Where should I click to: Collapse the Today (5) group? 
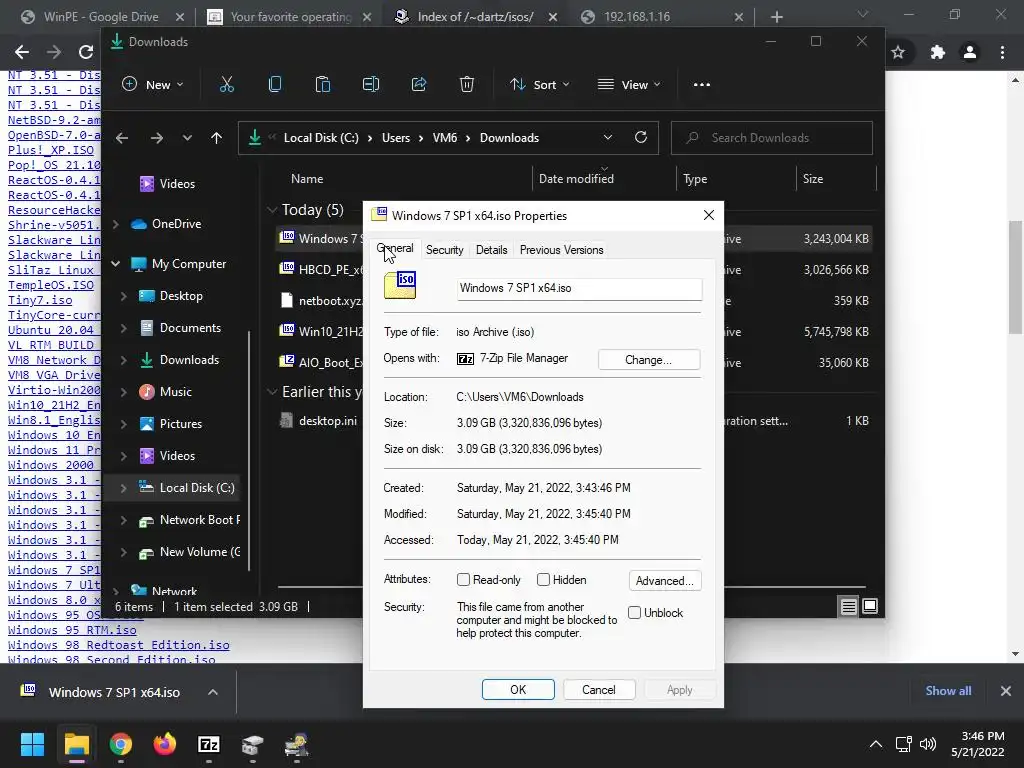272,210
